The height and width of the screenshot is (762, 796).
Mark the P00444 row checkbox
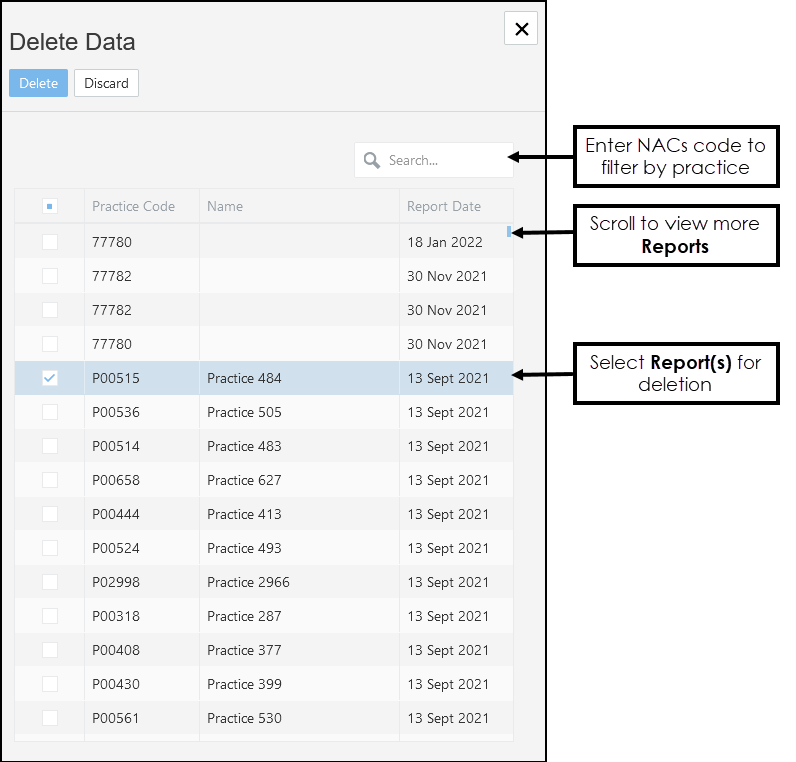pos(50,514)
